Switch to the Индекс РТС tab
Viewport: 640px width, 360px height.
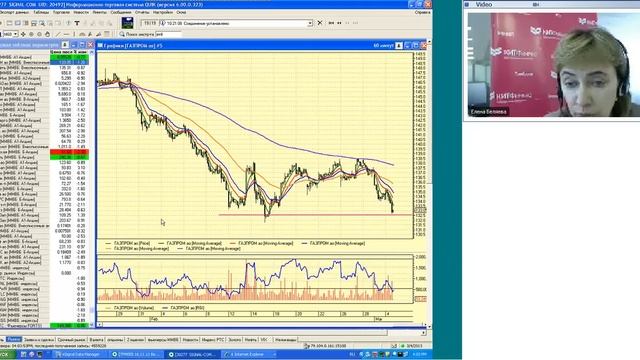213,340
